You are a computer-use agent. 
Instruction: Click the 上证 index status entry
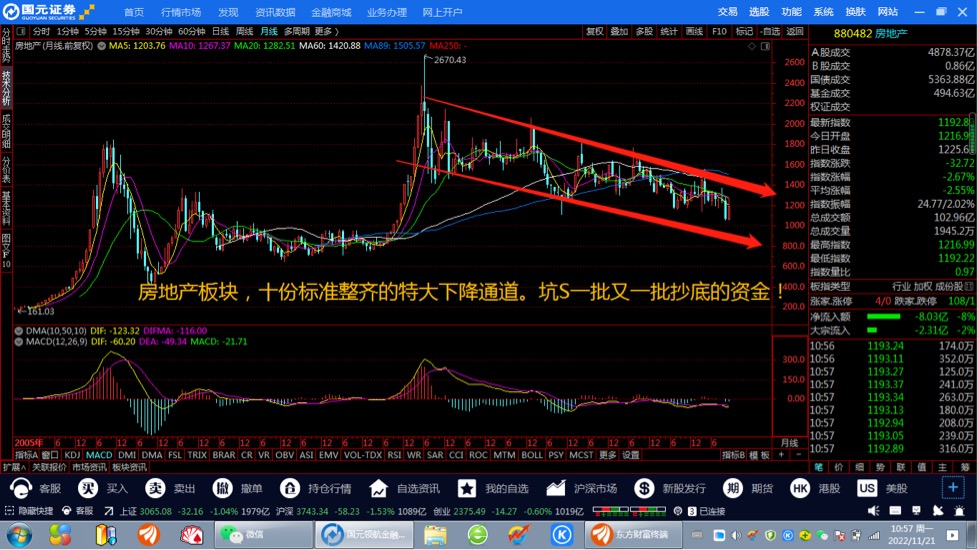[x=196, y=511]
